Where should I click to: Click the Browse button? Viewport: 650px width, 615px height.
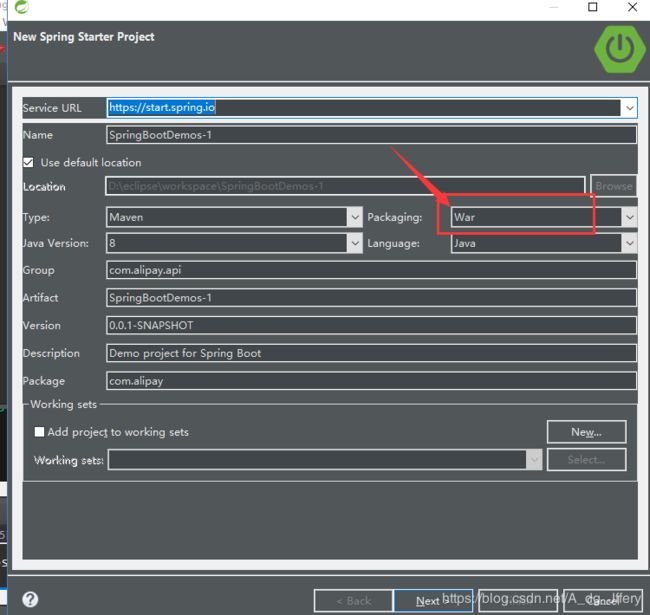(x=614, y=186)
